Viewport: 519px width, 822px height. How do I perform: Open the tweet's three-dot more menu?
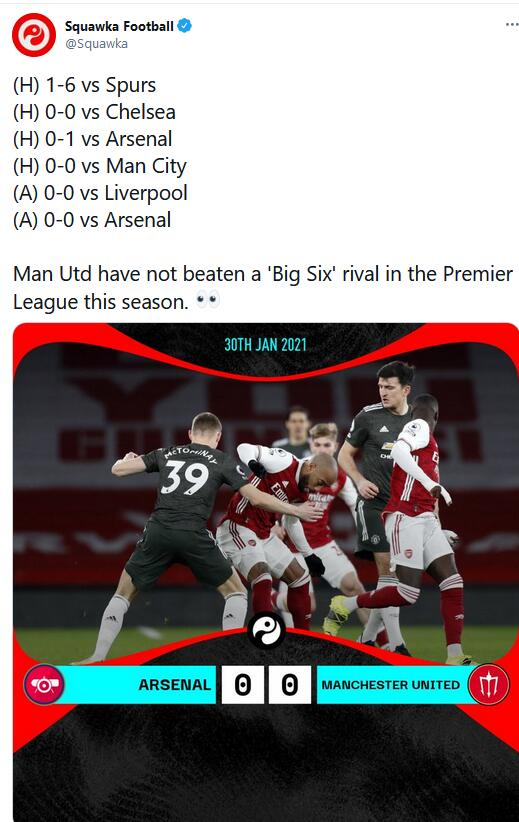pos(512,25)
